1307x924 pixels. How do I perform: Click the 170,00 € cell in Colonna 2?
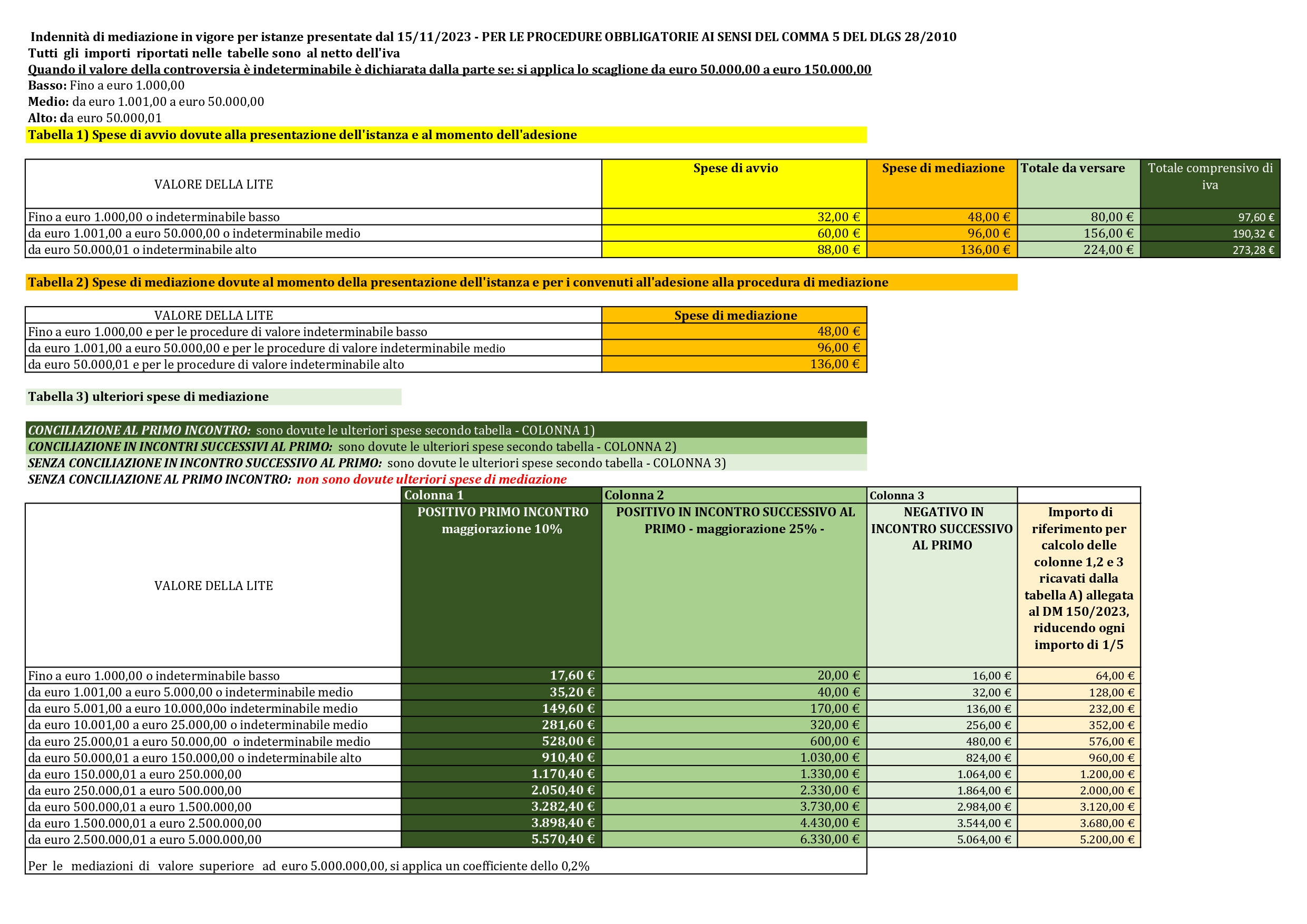click(x=734, y=709)
